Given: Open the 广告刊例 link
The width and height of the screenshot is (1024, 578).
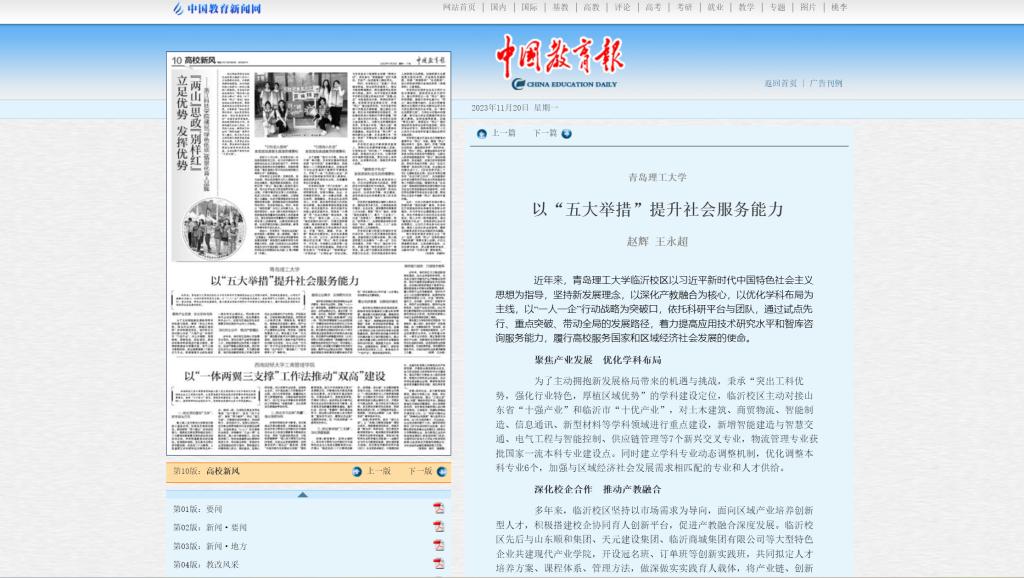Looking at the screenshot, I should [x=826, y=83].
